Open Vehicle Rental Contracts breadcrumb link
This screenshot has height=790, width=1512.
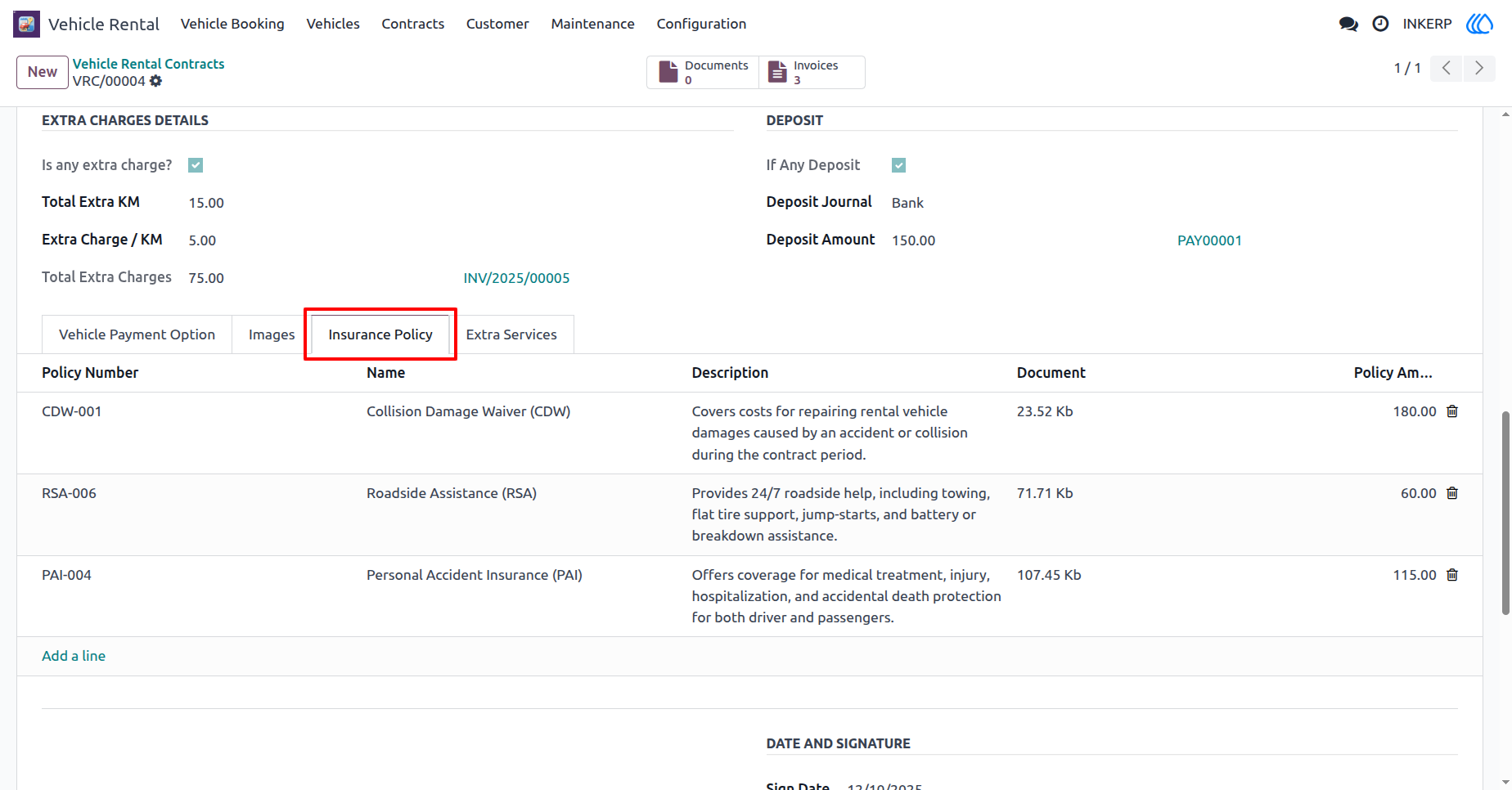coord(148,64)
